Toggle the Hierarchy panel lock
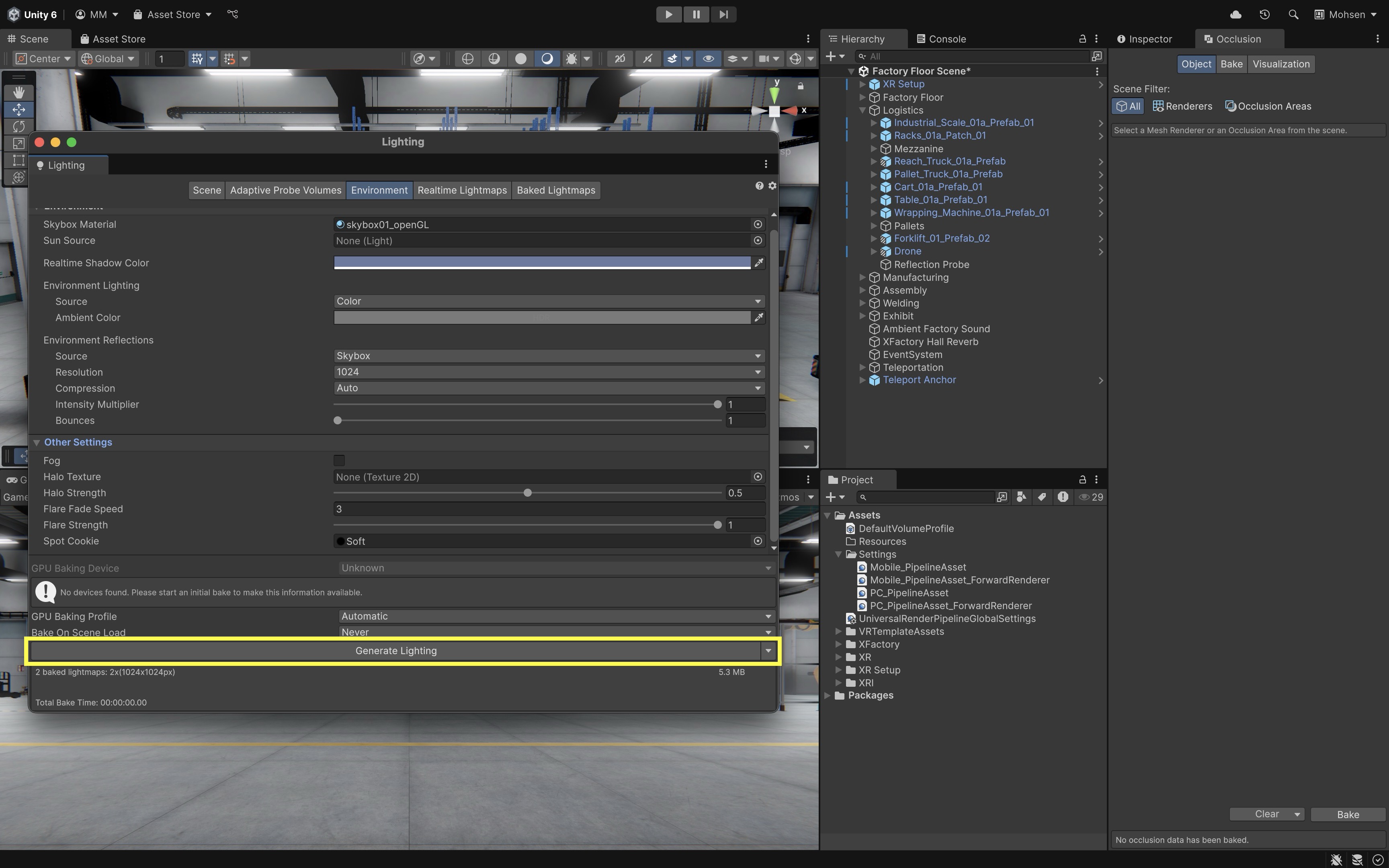 click(1082, 39)
